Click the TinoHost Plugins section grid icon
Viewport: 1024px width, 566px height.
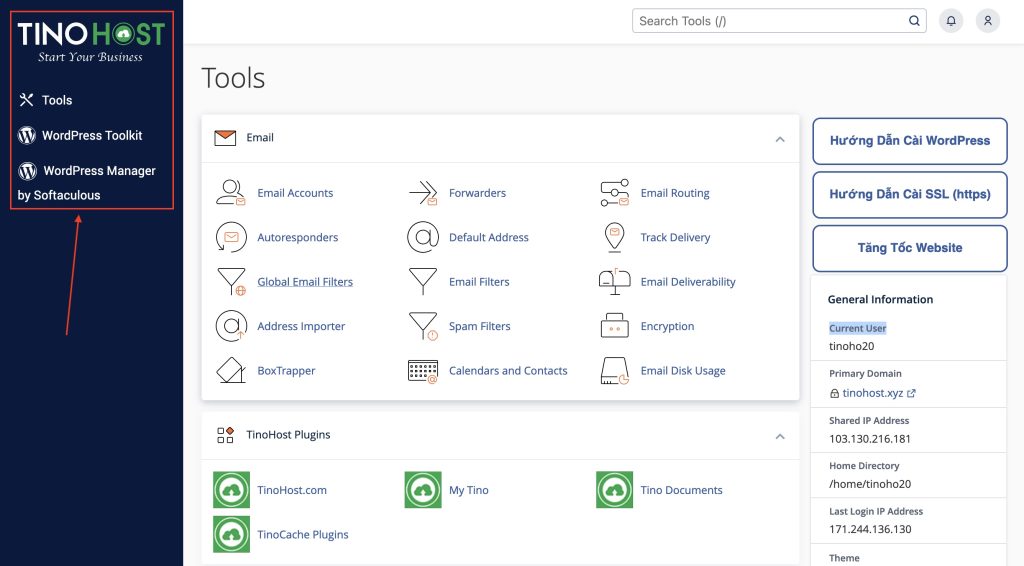pos(225,435)
